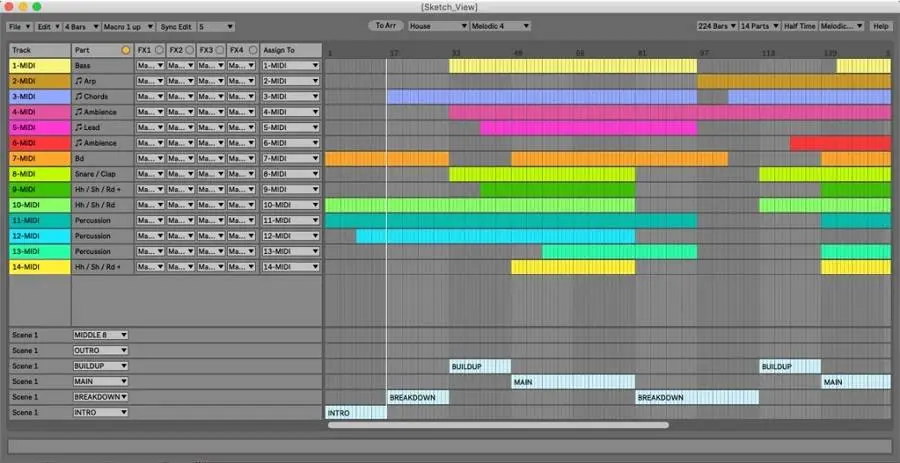The image size is (900, 463).
Task: Open the FX1 dropdown on the Bass row
Action: pos(150,65)
